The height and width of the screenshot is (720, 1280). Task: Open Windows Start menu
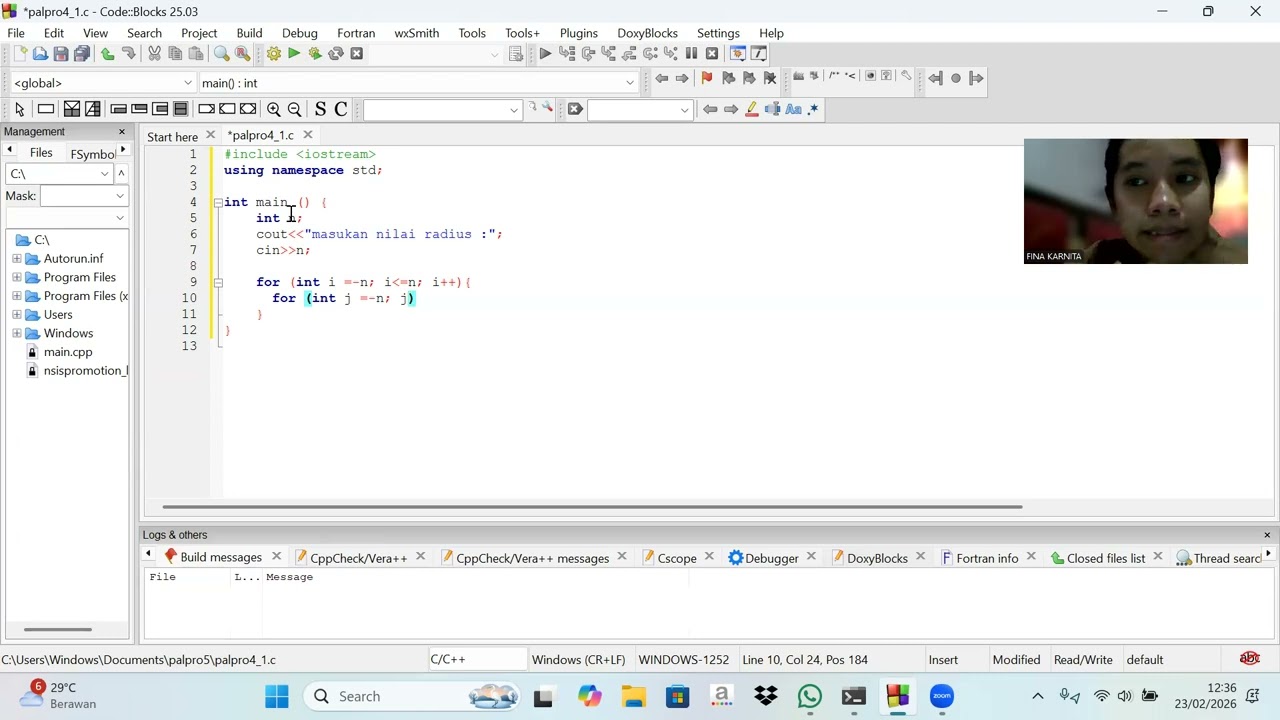point(277,696)
